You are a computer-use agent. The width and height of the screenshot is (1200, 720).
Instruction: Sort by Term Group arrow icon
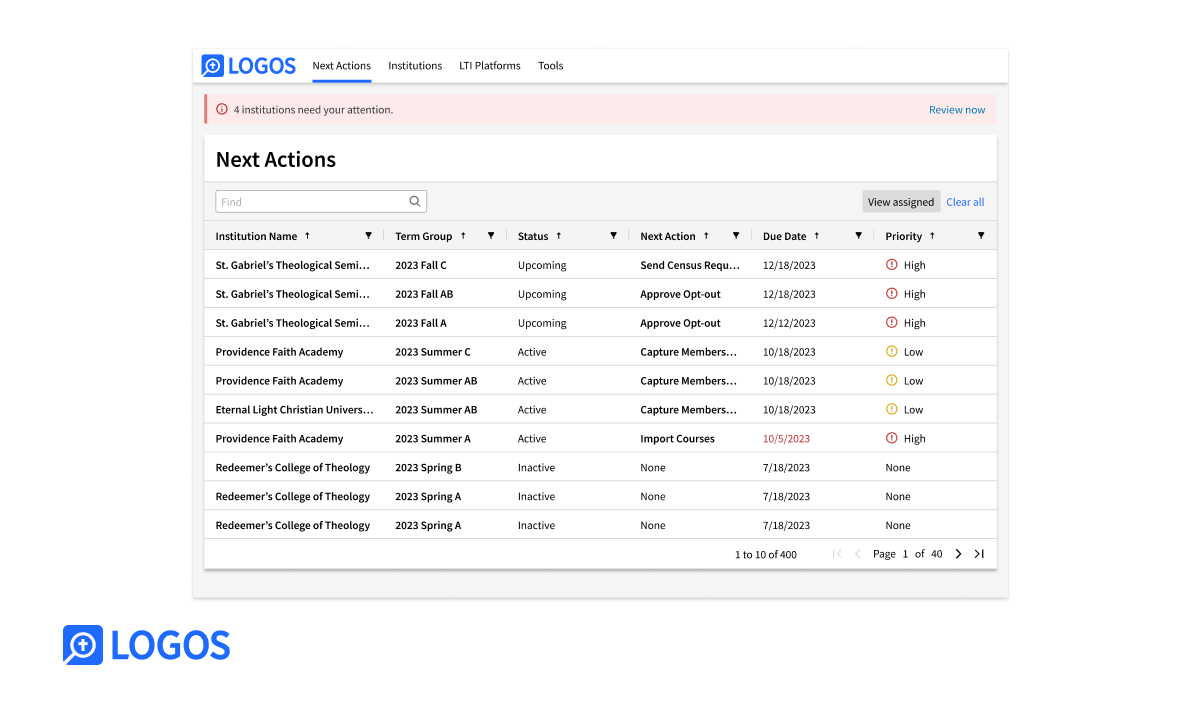tap(462, 236)
